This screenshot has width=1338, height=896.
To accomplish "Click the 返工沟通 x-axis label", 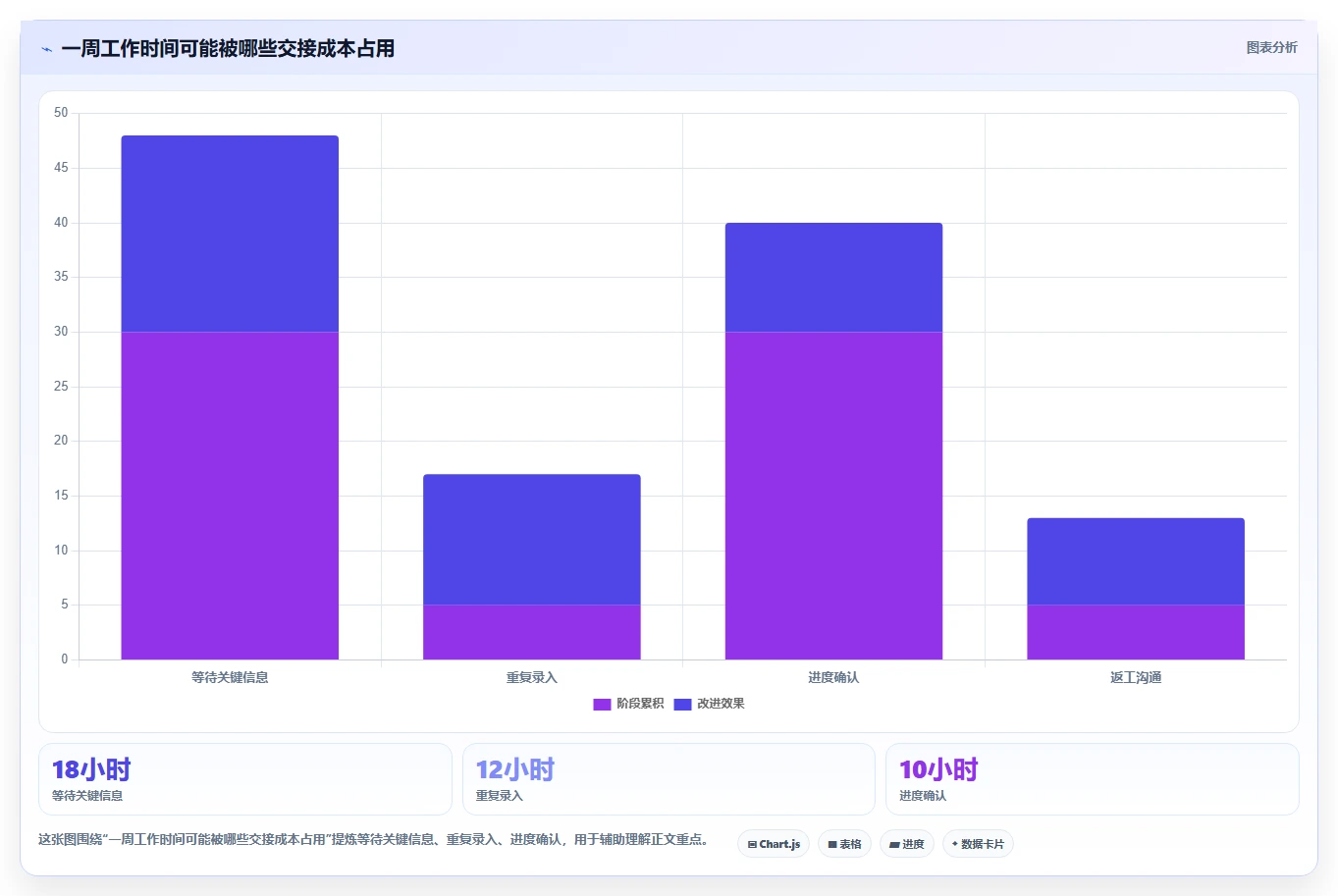I will click(1136, 677).
